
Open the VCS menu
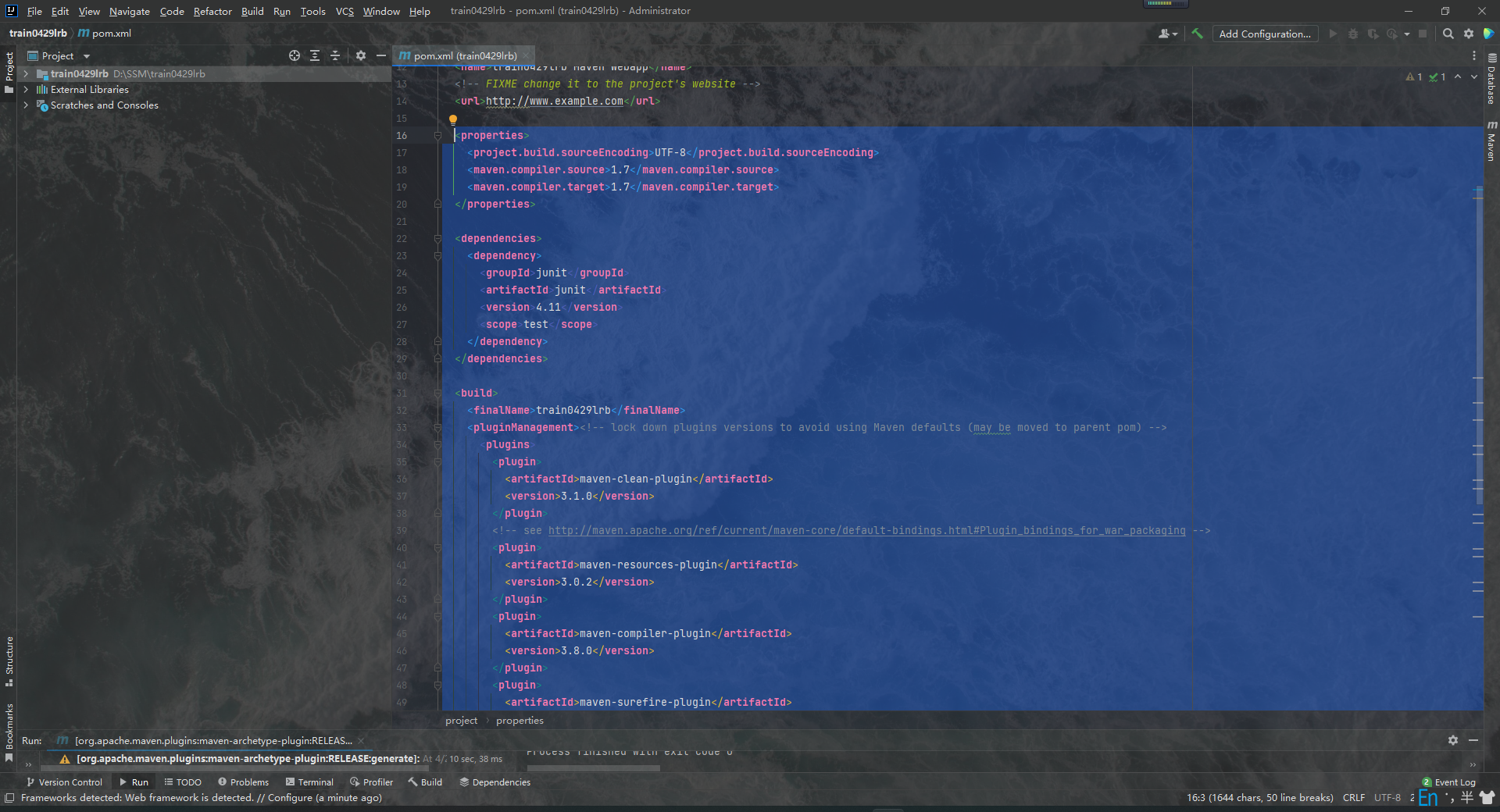click(x=345, y=11)
